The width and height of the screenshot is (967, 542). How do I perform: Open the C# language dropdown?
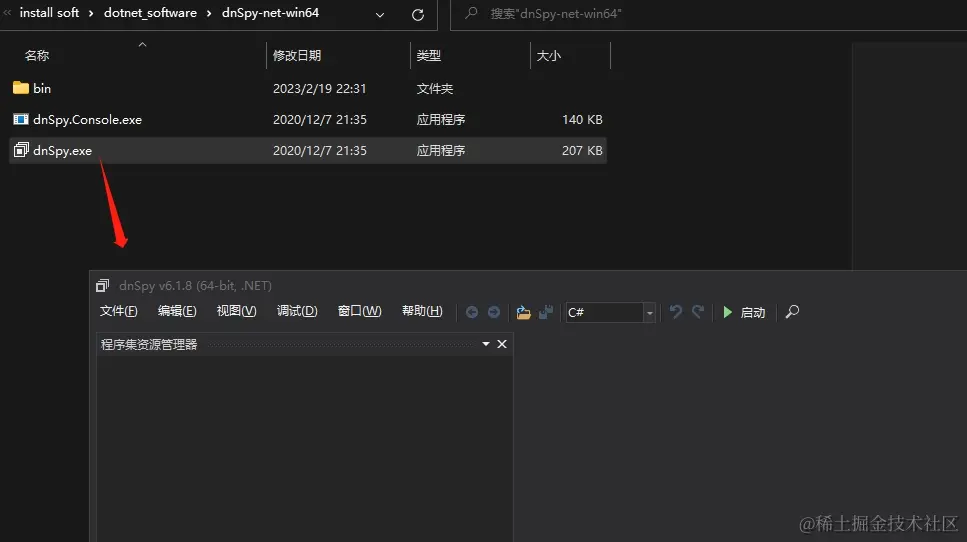[x=649, y=313]
